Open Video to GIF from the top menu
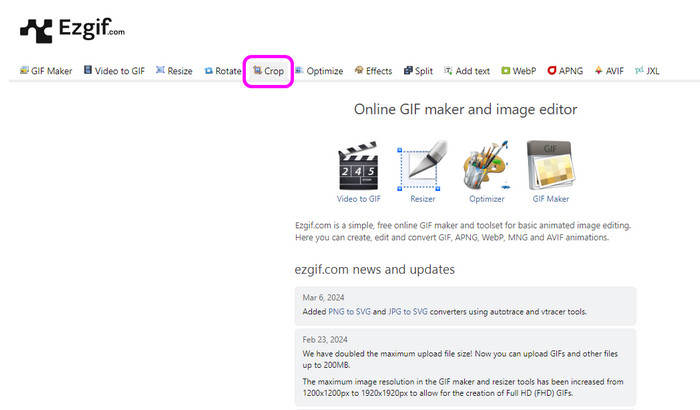 (114, 71)
